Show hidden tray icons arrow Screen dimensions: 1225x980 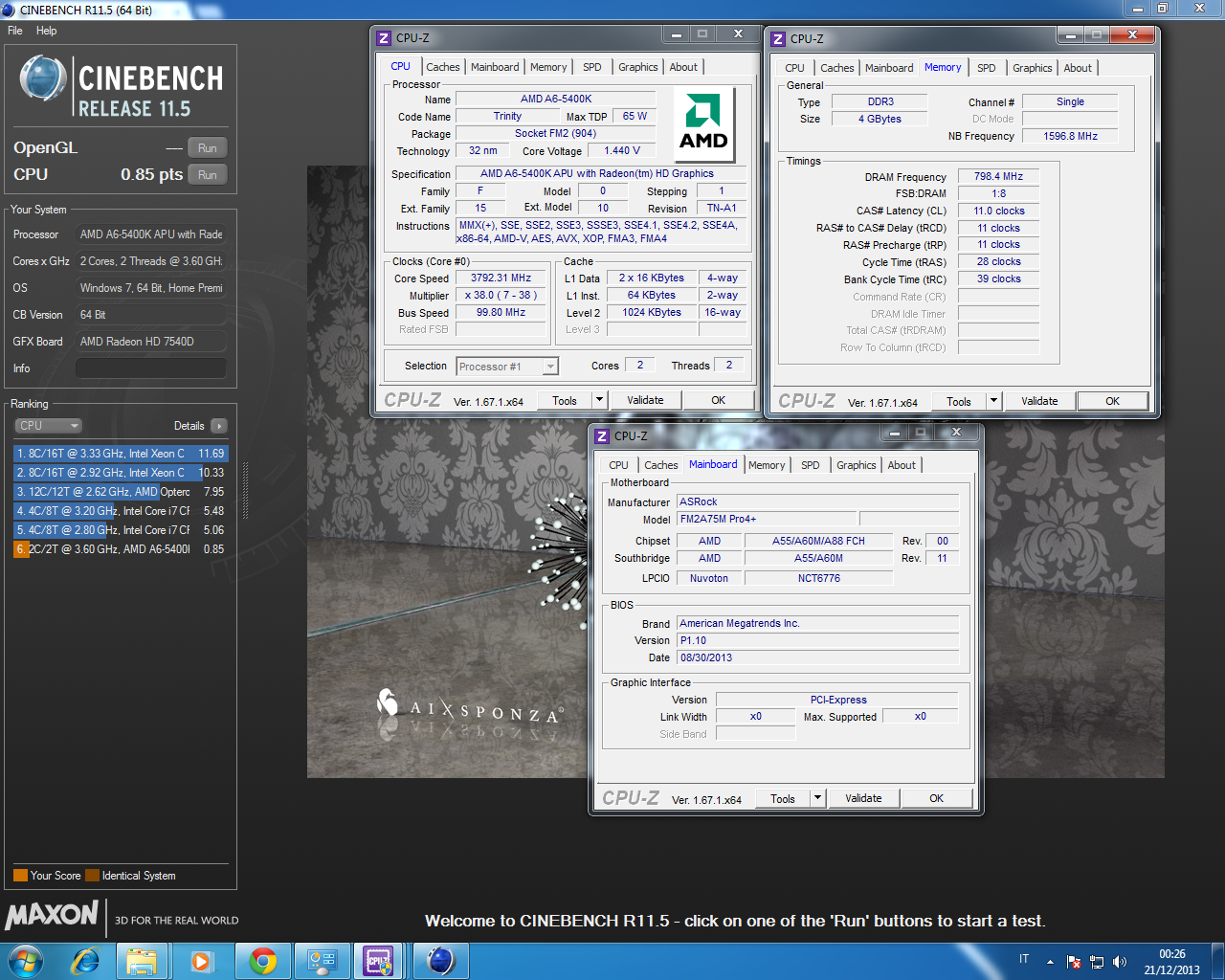[x=1050, y=962]
